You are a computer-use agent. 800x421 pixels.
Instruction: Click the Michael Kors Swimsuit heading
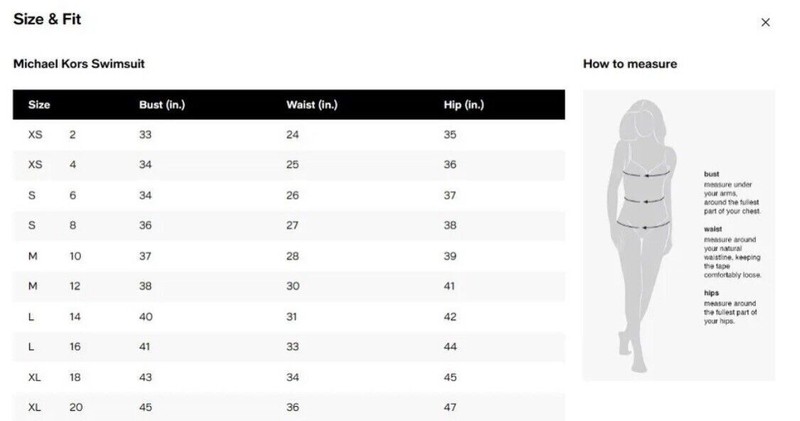79,64
